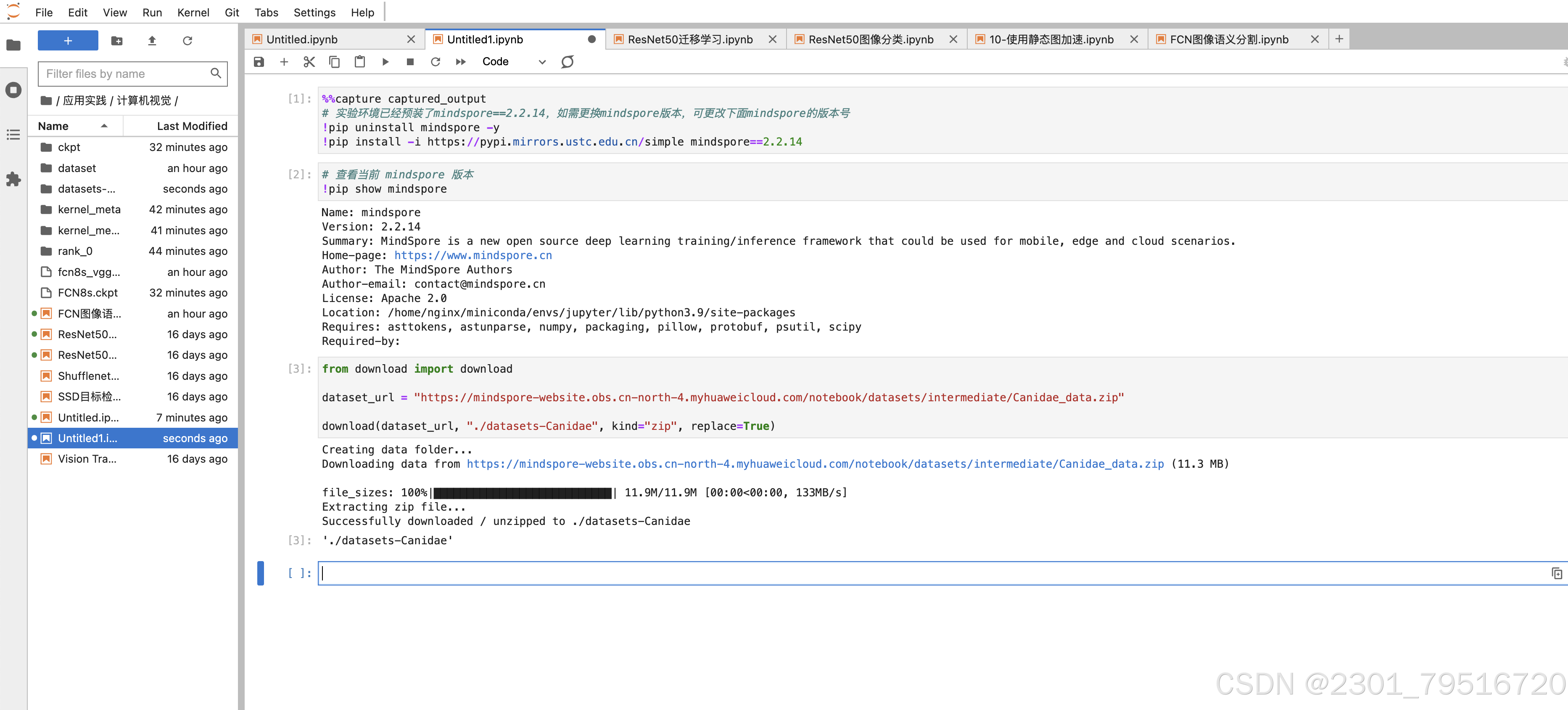The image size is (1568, 710).
Task: Restart kernel and run all cells
Action: 461,61
